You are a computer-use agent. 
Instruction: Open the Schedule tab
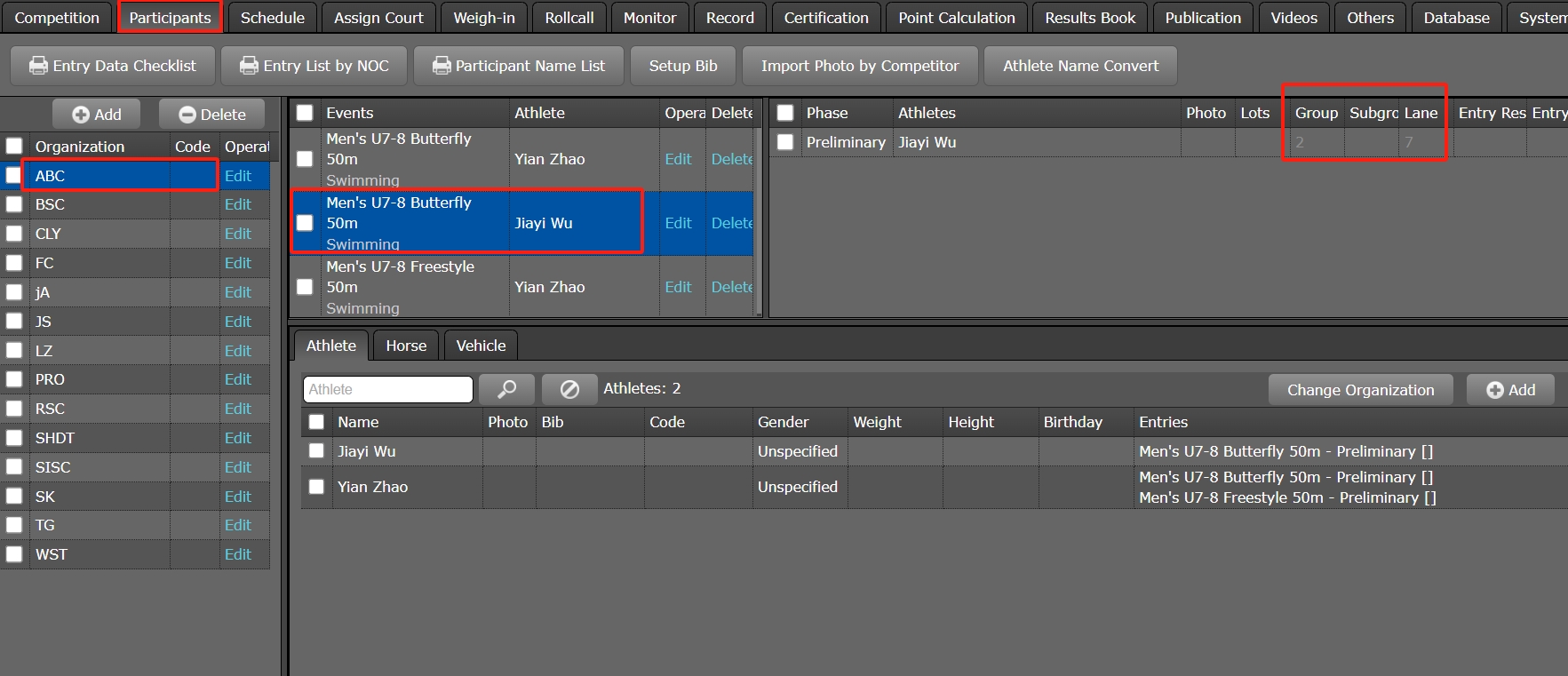272,18
